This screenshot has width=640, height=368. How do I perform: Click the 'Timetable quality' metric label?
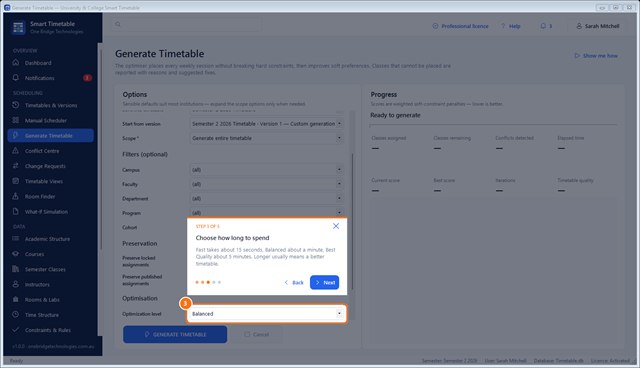(576, 180)
